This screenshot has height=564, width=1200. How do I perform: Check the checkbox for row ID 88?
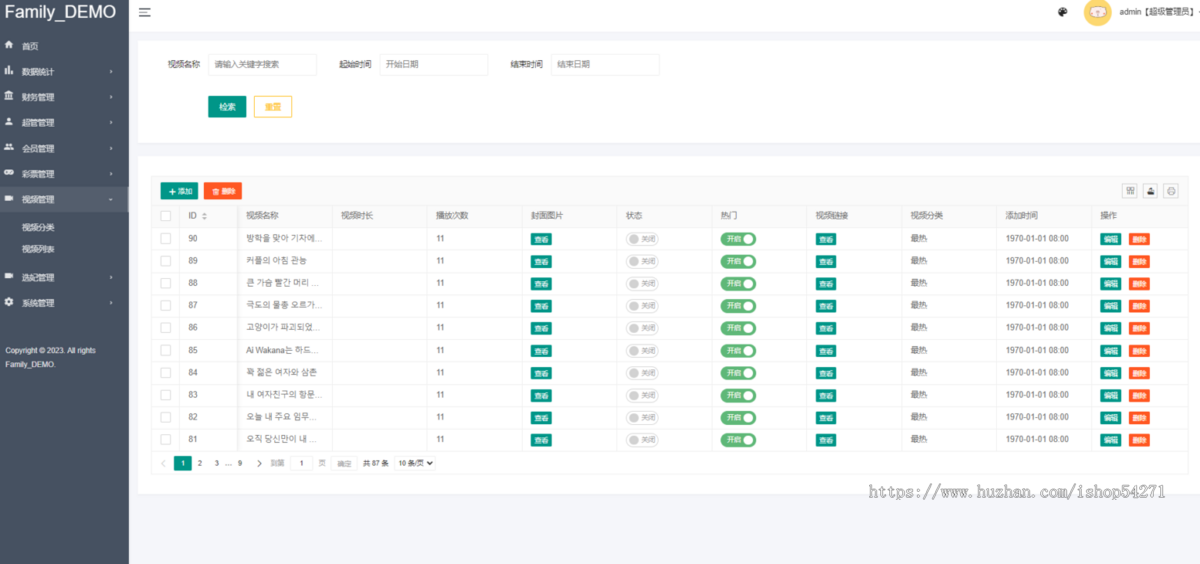(166, 283)
